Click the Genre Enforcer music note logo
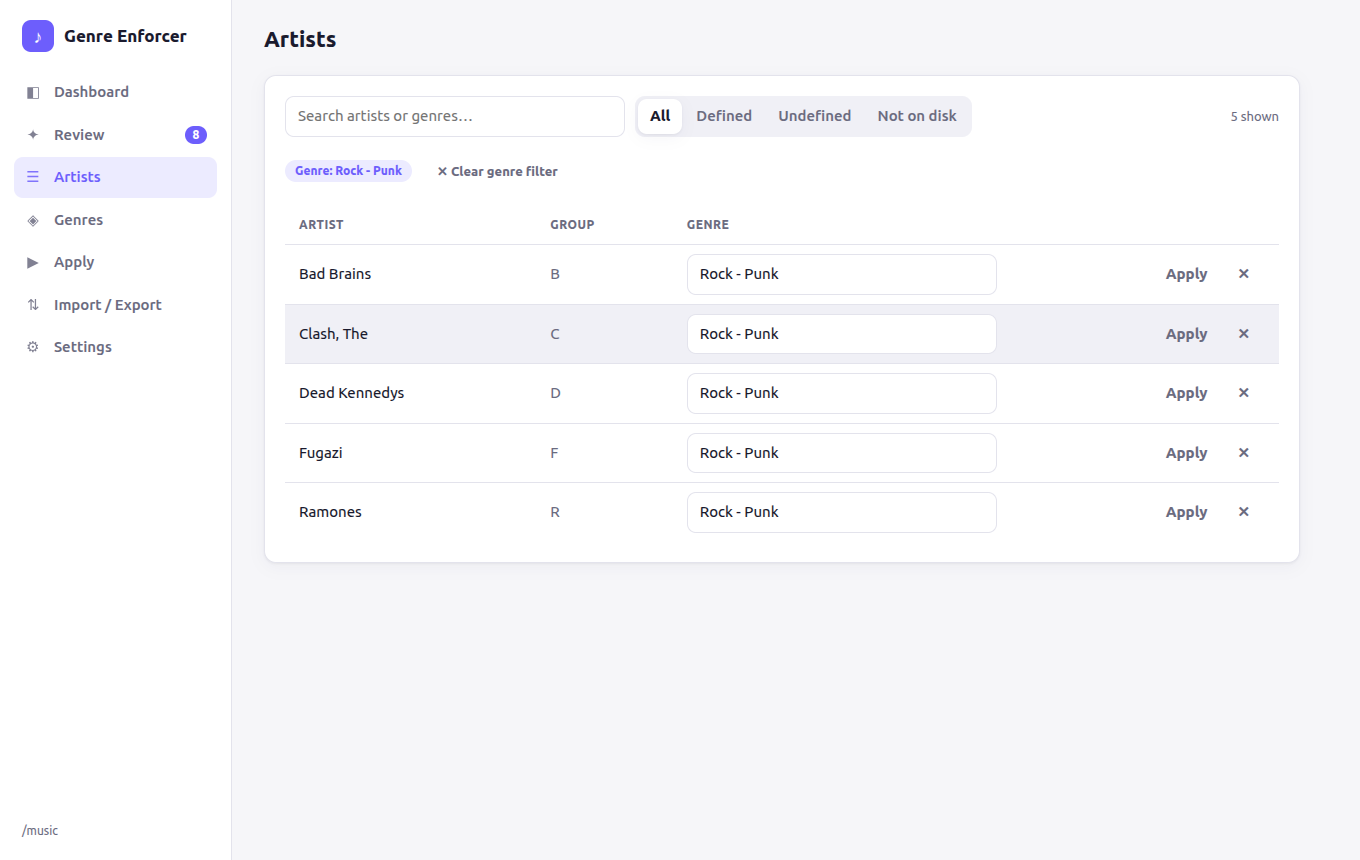This screenshot has height=860, width=1360. (x=38, y=36)
